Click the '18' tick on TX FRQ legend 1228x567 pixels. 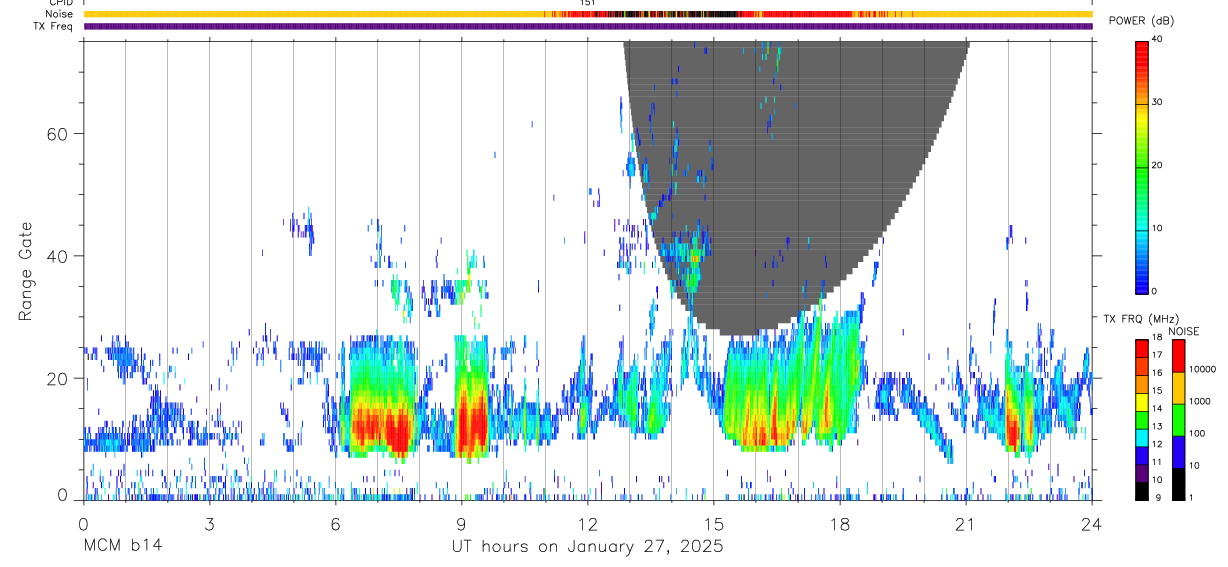click(x=1158, y=337)
